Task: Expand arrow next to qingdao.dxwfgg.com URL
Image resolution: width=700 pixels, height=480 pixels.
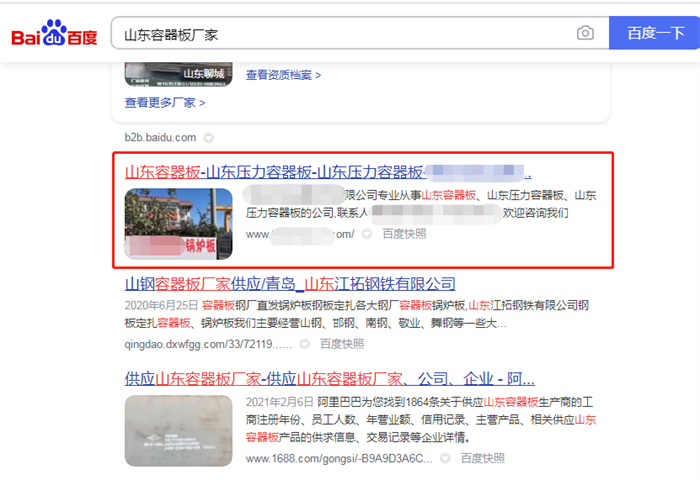Action: click(x=304, y=344)
